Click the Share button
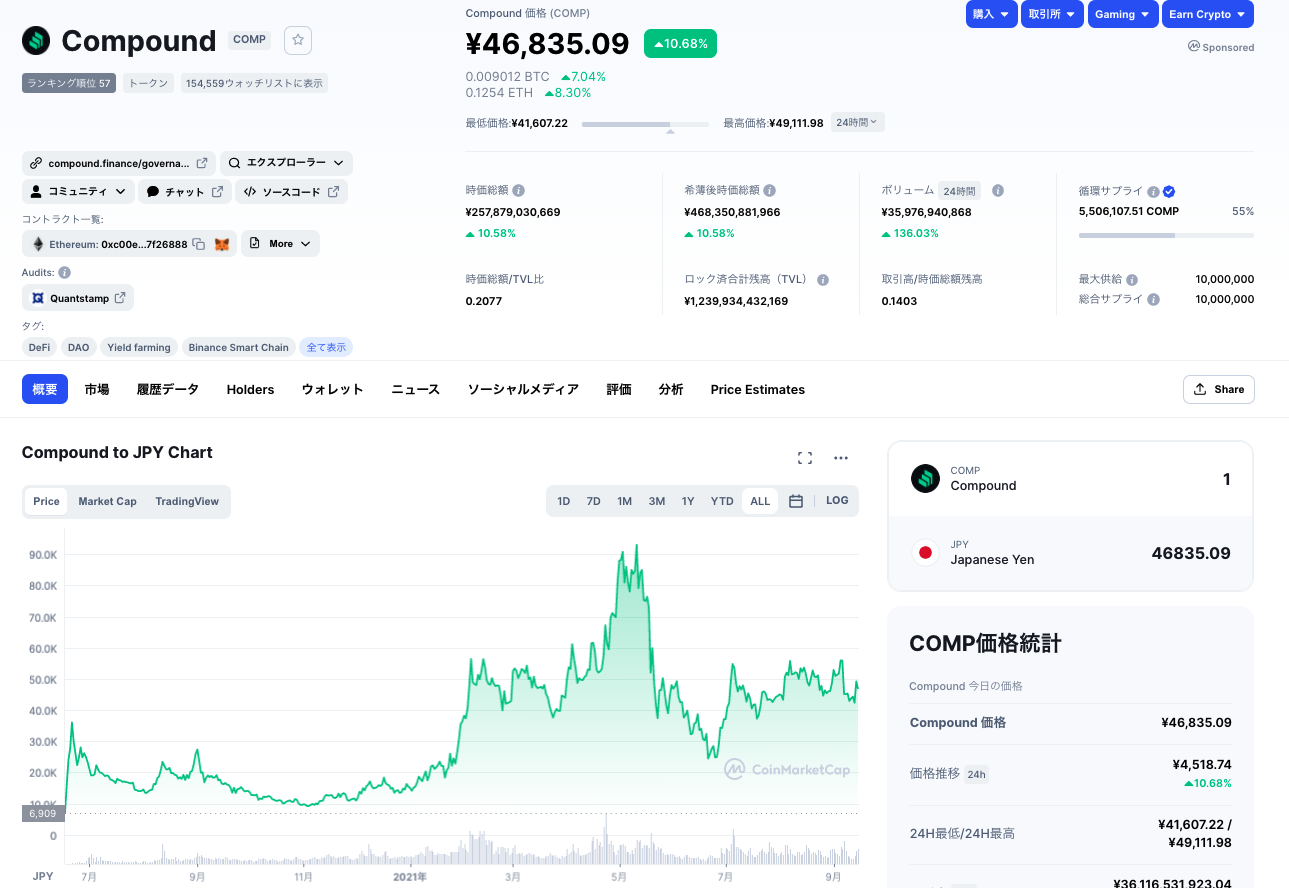 point(1218,389)
